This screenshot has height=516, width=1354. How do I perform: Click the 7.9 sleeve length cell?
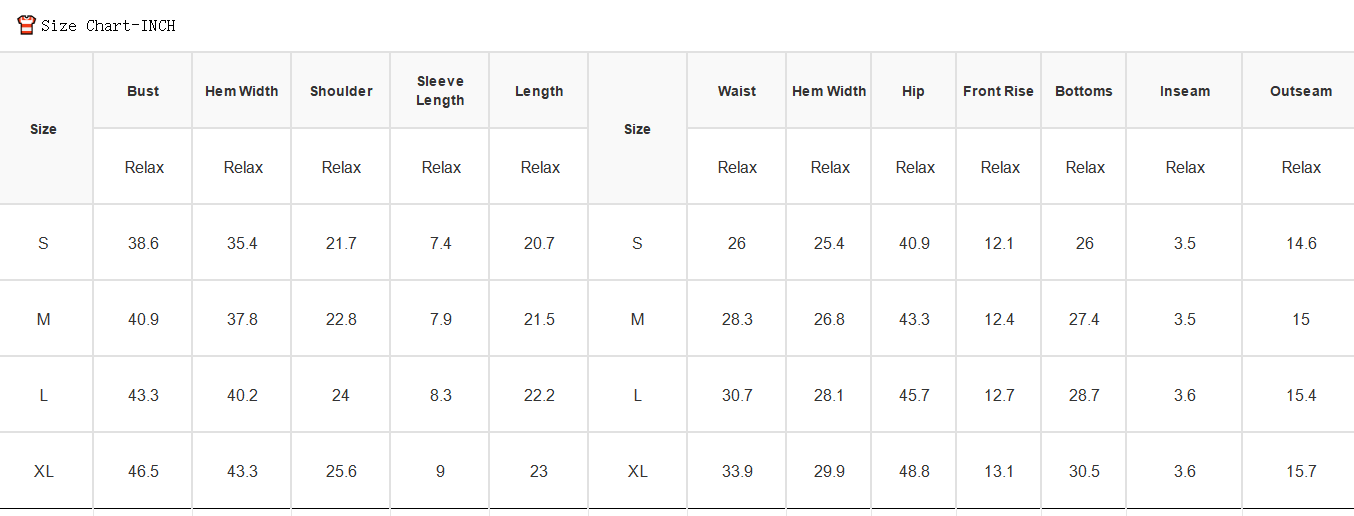[440, 319]
